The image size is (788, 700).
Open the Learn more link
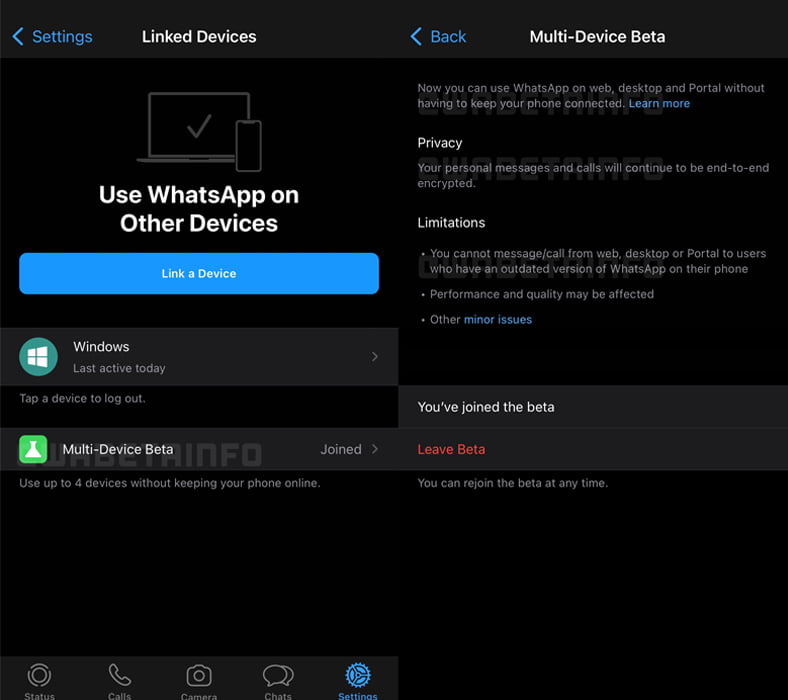tap(659, 103)
